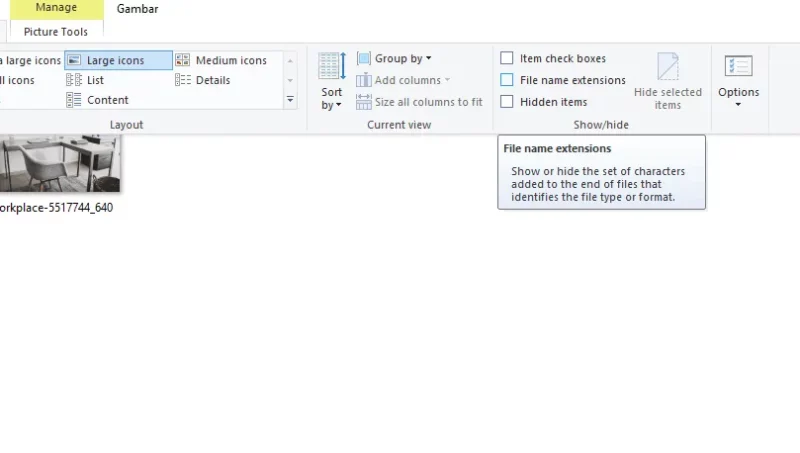Click the Size all columns icon
The image size is (800, 453).
[x=364, y=102]
